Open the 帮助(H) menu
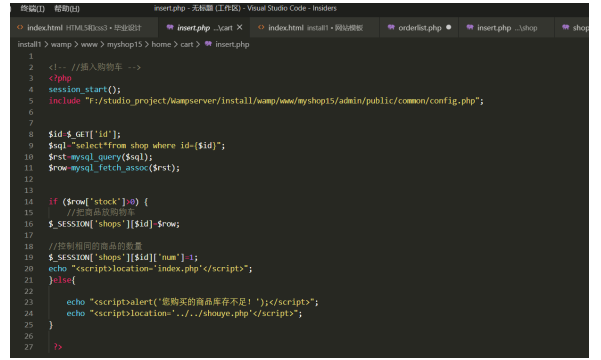The image size is (601, 360). 67,8
